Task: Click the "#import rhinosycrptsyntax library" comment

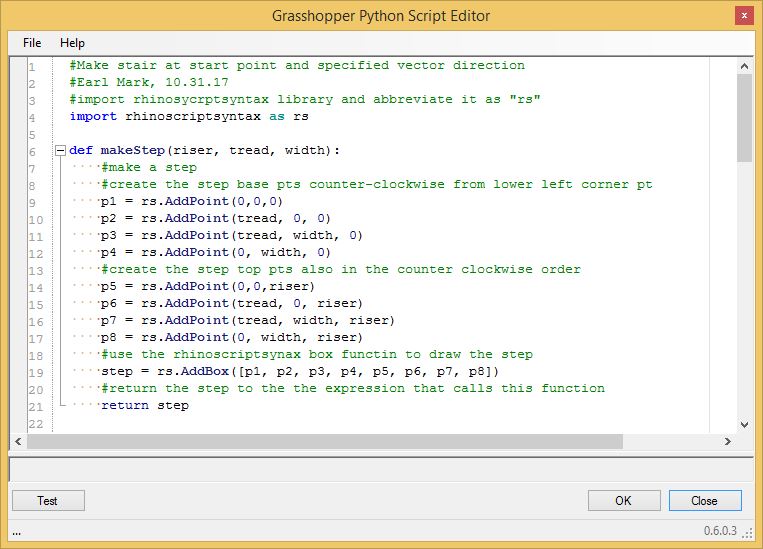Action: click(305, 99)
